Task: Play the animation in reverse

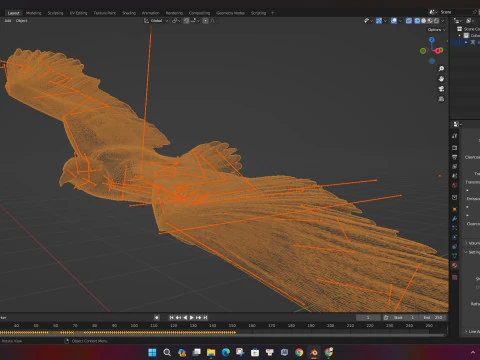Action: coord(185,318)
